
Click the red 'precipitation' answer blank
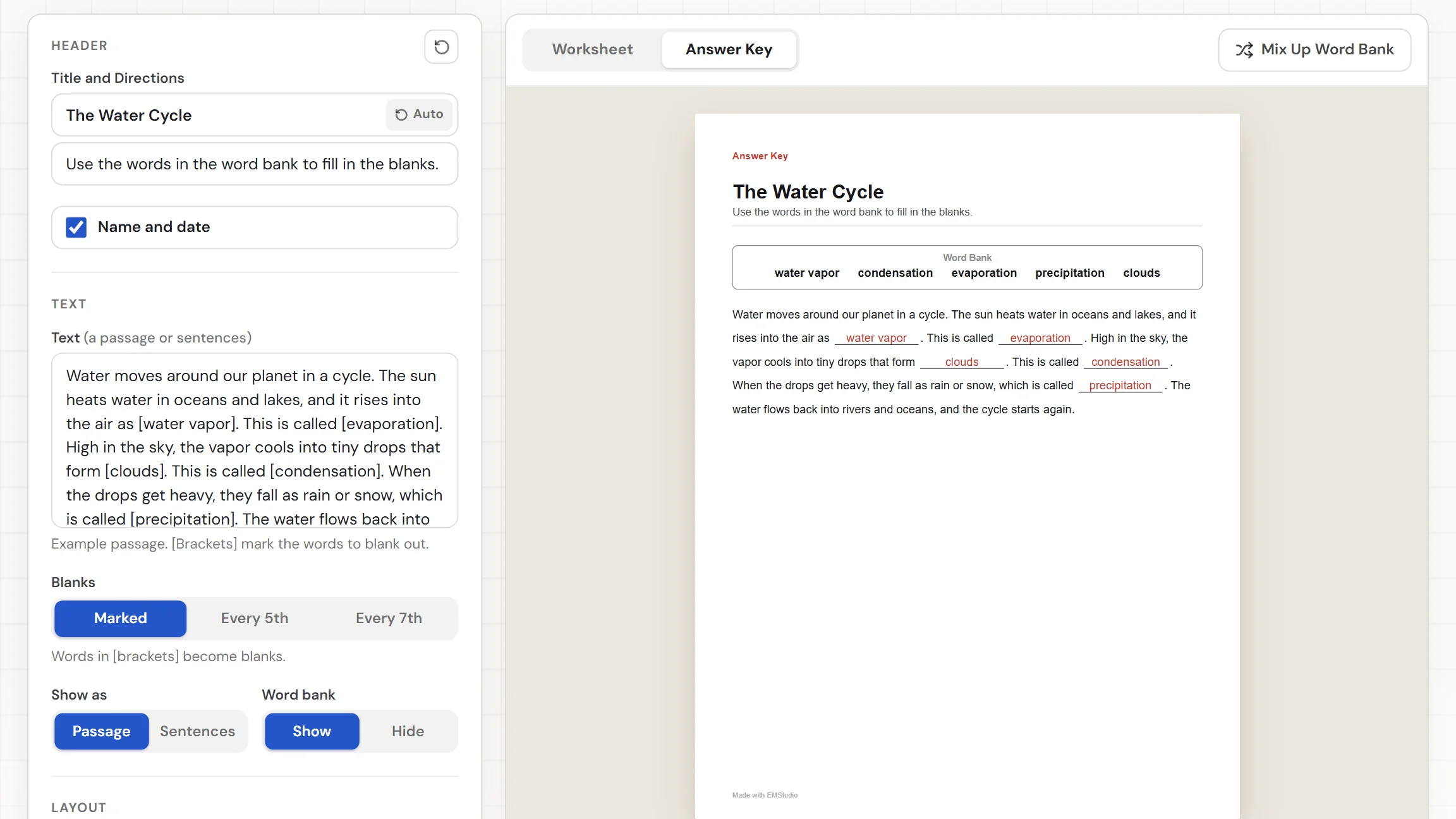click(x=1120, y=385)
